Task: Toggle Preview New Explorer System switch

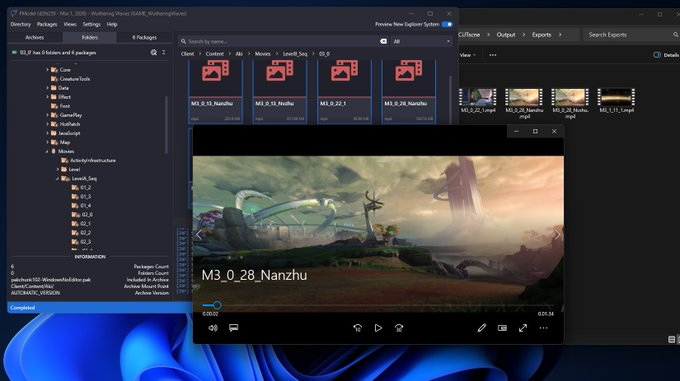Action: coord(447,24)
